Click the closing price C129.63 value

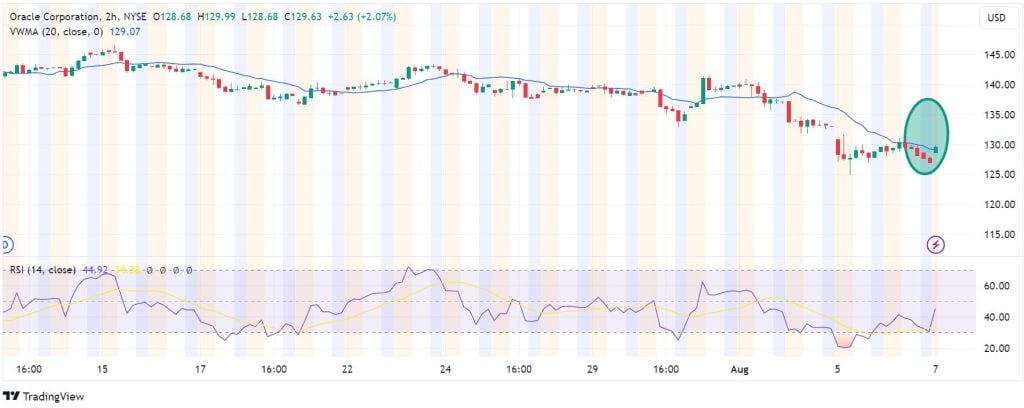point(302,16)
